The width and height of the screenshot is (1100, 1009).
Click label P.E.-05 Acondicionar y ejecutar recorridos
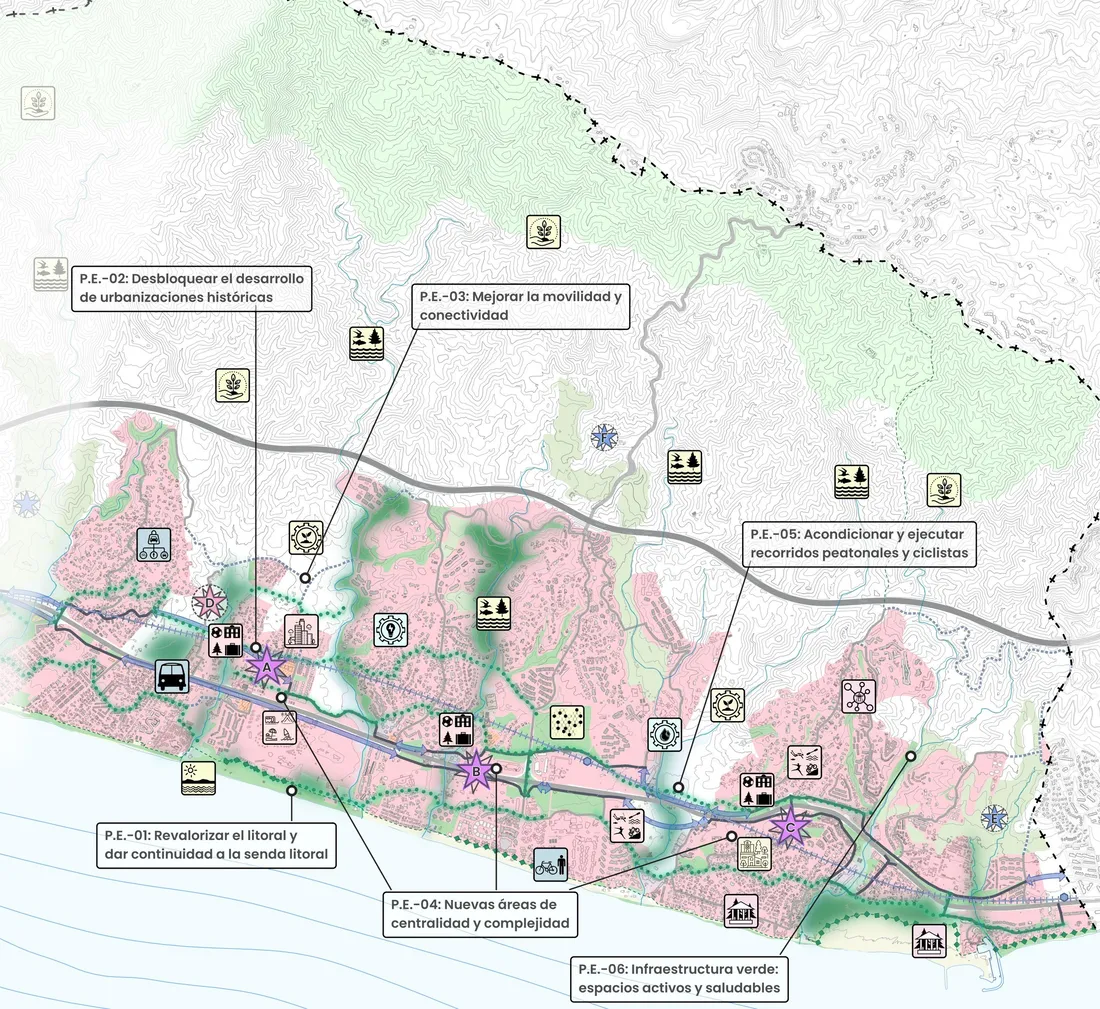[859, 544]
